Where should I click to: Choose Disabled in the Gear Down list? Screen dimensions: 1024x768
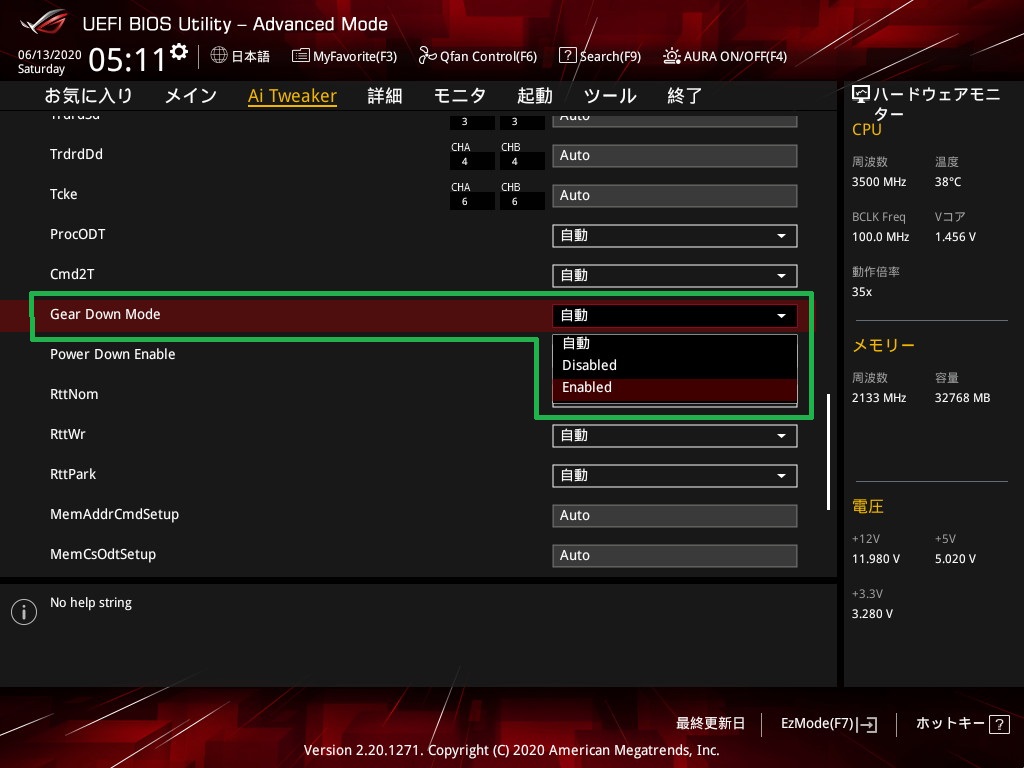point(675,365)
